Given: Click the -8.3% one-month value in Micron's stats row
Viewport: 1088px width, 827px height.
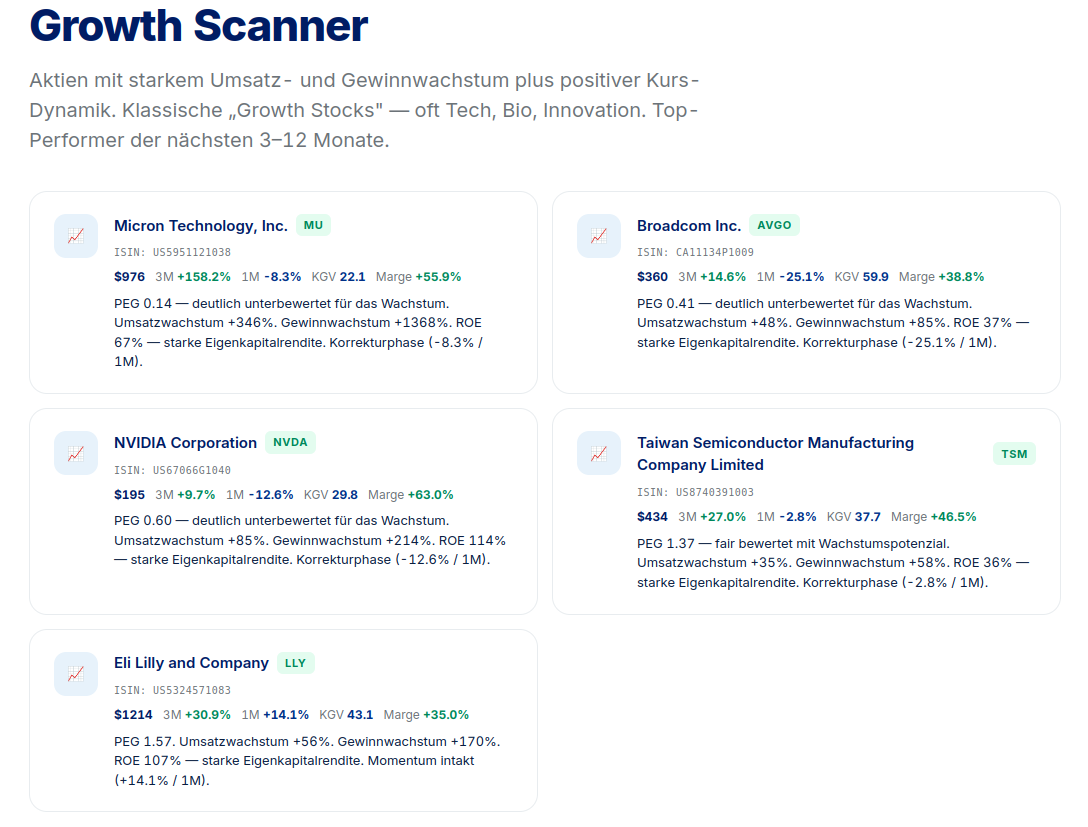Looking at the screenshot, I should pos(282,277).
